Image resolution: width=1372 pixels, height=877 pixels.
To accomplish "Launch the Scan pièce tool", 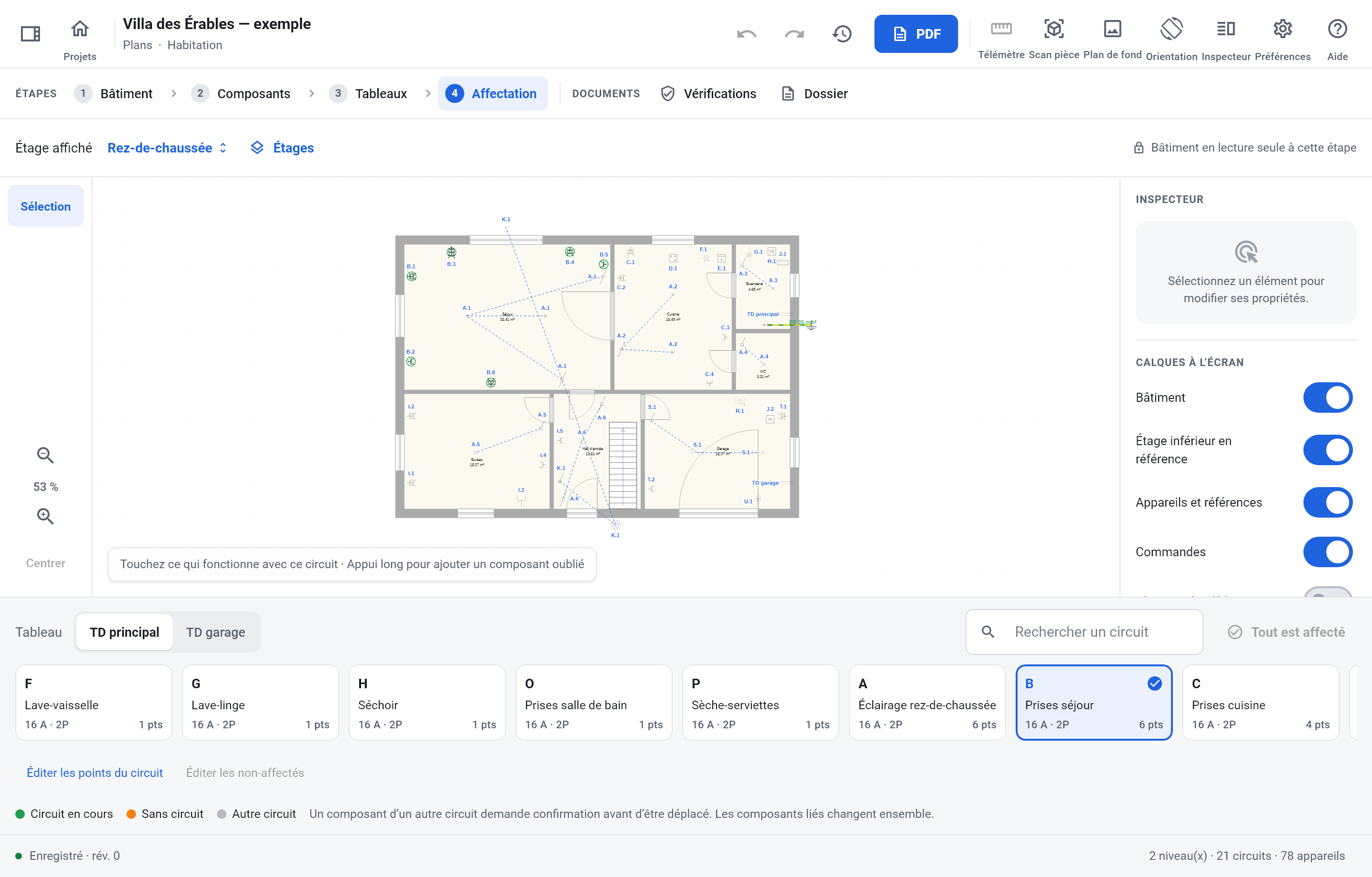I will (x=1053, y=29).
